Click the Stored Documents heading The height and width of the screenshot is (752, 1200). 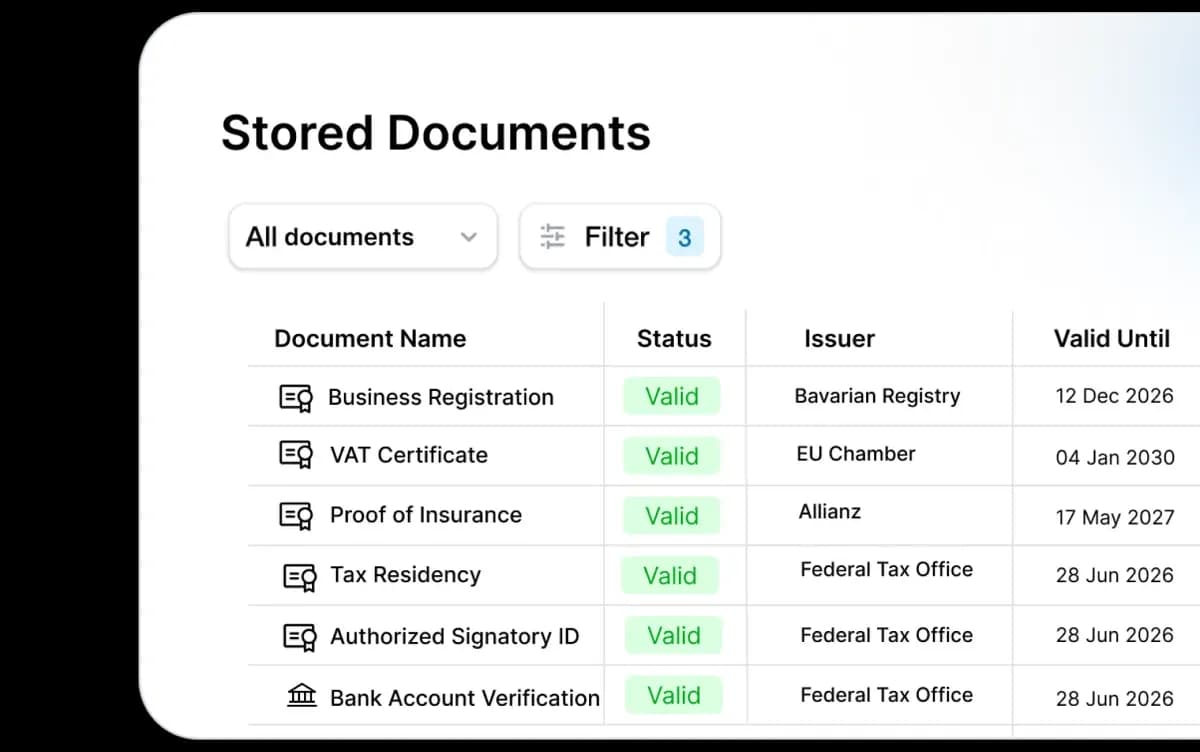tap(436, 133)
